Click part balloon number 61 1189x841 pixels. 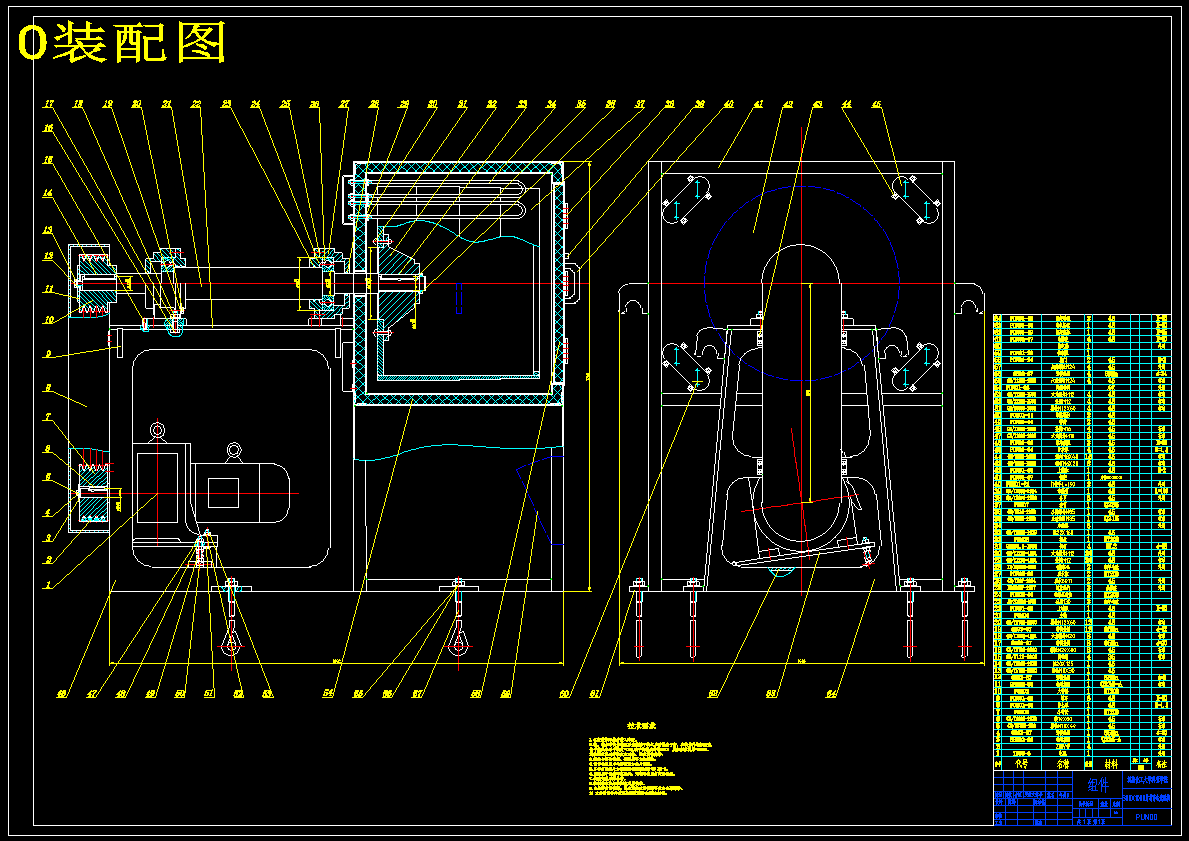pos(594,693)
